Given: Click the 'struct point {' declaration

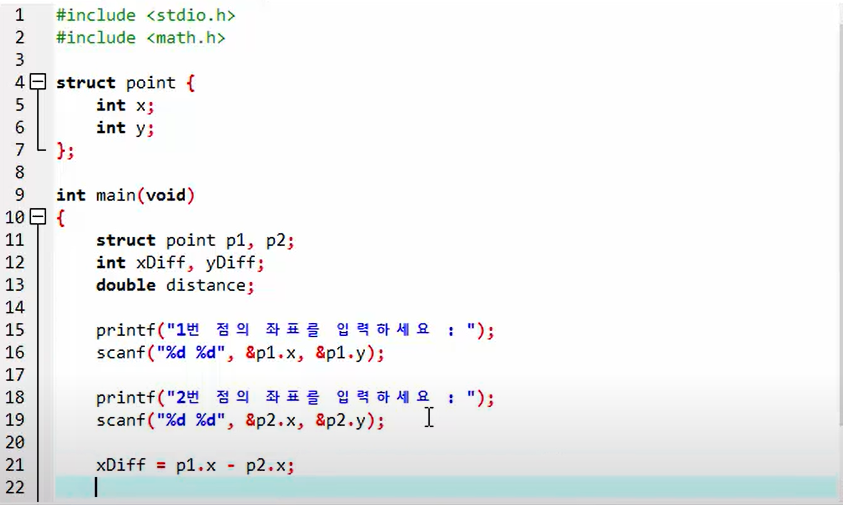Looking at the screenshot, I should [125, 82].
